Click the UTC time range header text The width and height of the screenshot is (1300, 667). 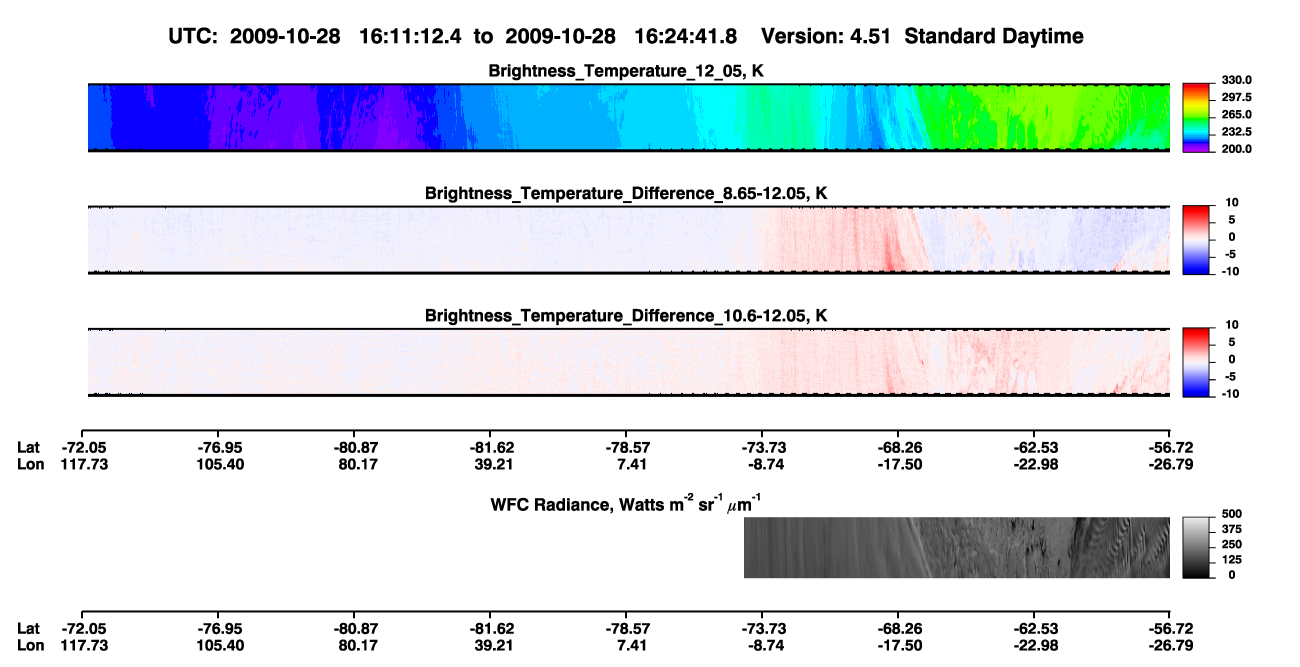pyautogui.click(x=627, y=36)
